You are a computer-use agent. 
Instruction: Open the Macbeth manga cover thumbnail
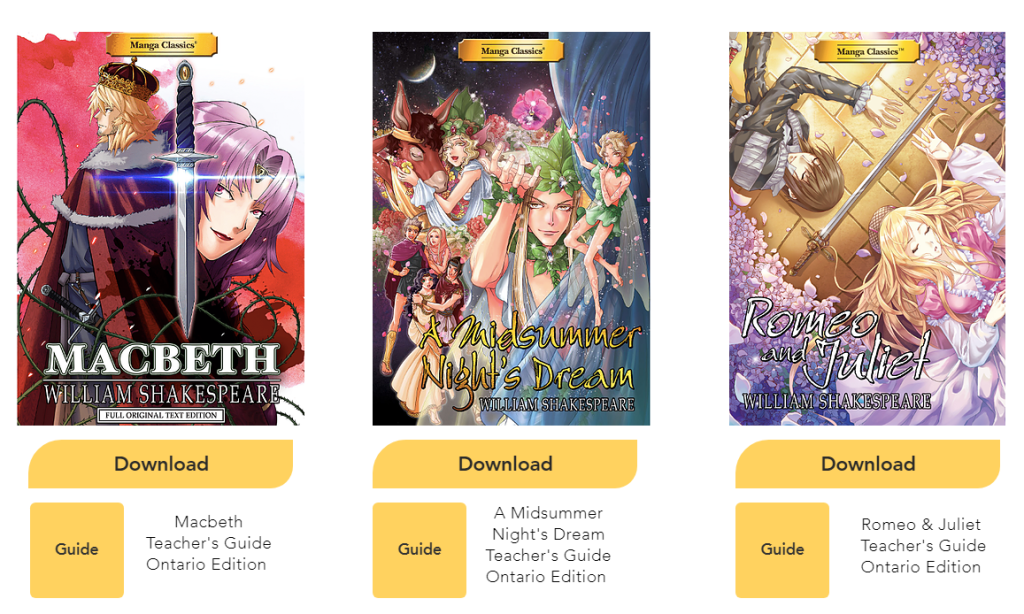[x=161, y=229]
